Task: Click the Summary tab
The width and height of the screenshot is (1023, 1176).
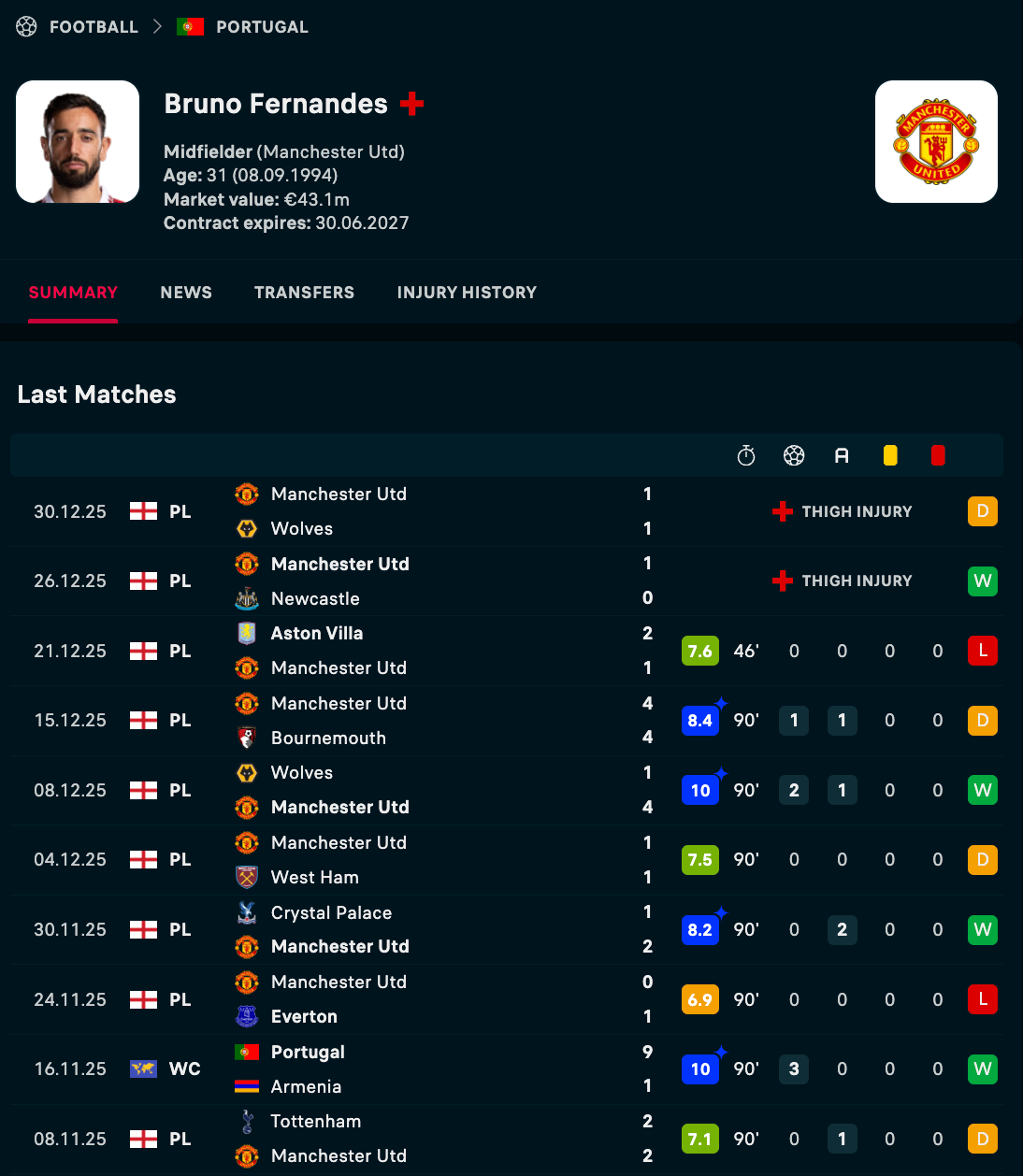Action: [73, 293]
